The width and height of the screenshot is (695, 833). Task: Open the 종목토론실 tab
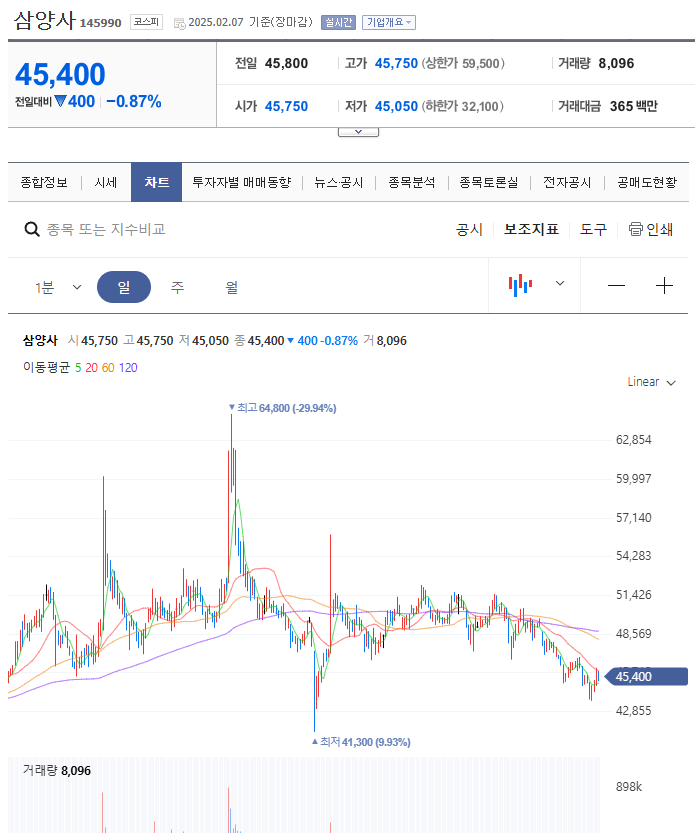pos(489,183)
